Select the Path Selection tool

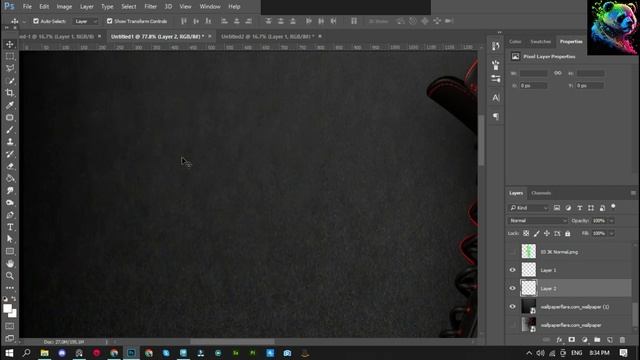click(10, 239)
